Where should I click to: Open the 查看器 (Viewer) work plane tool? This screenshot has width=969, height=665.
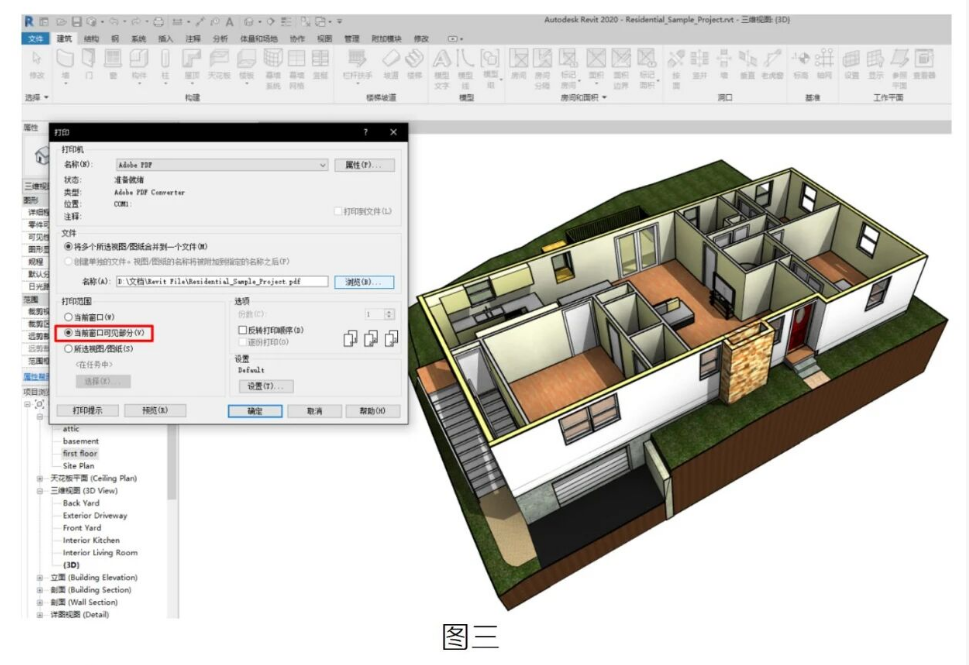924,64
